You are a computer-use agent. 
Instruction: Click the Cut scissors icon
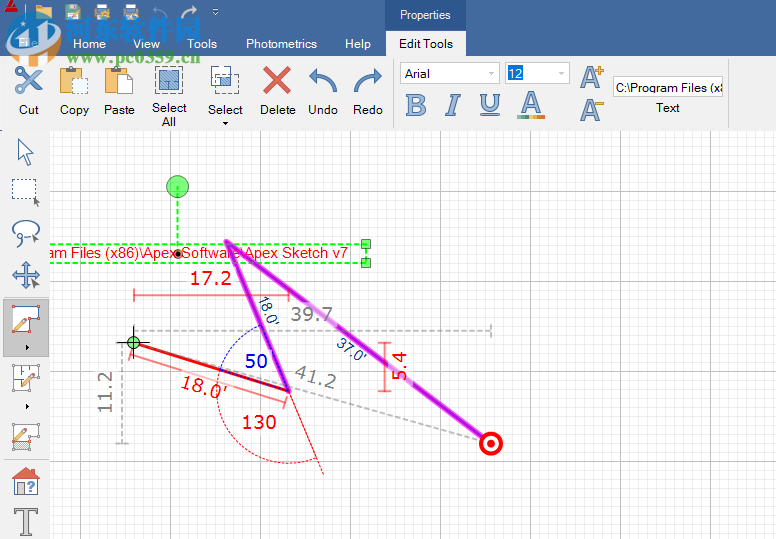pos(28,82)
